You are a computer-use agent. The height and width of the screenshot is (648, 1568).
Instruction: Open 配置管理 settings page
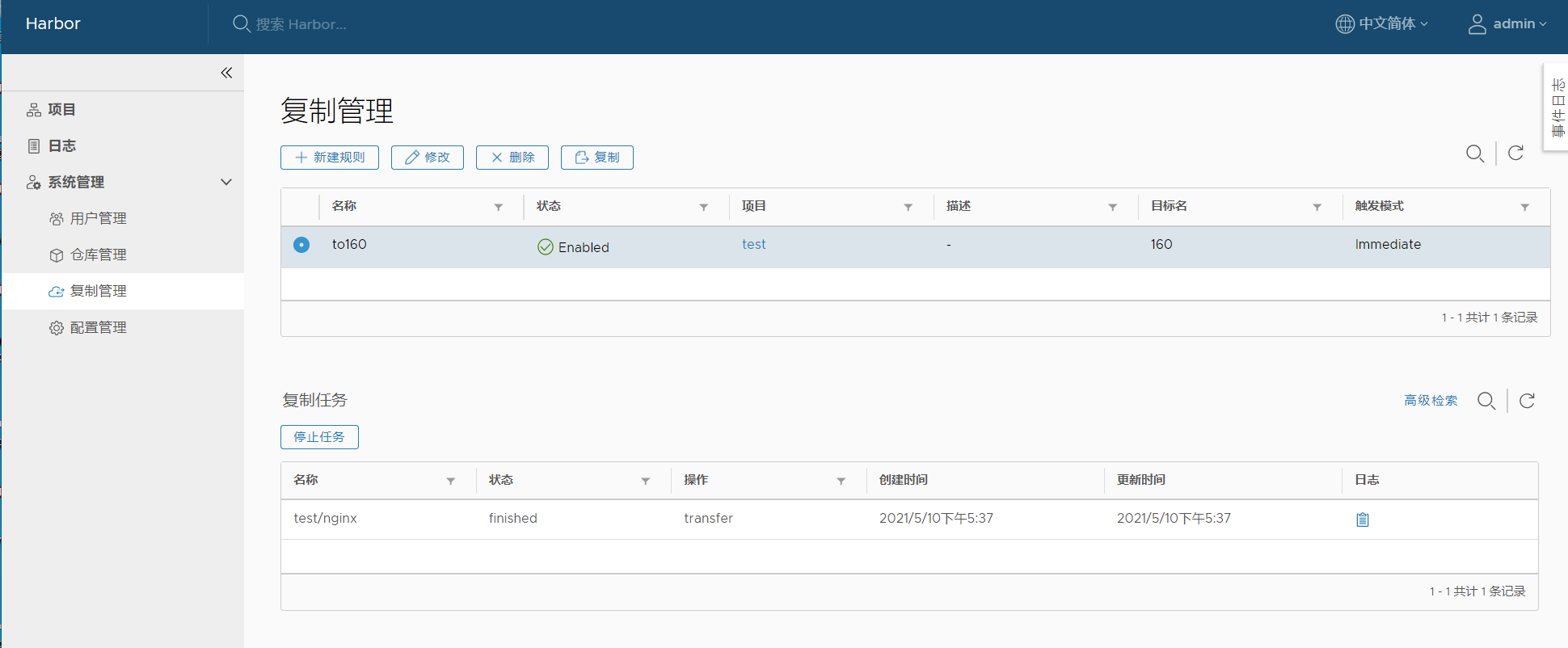(x=98, y=328)
